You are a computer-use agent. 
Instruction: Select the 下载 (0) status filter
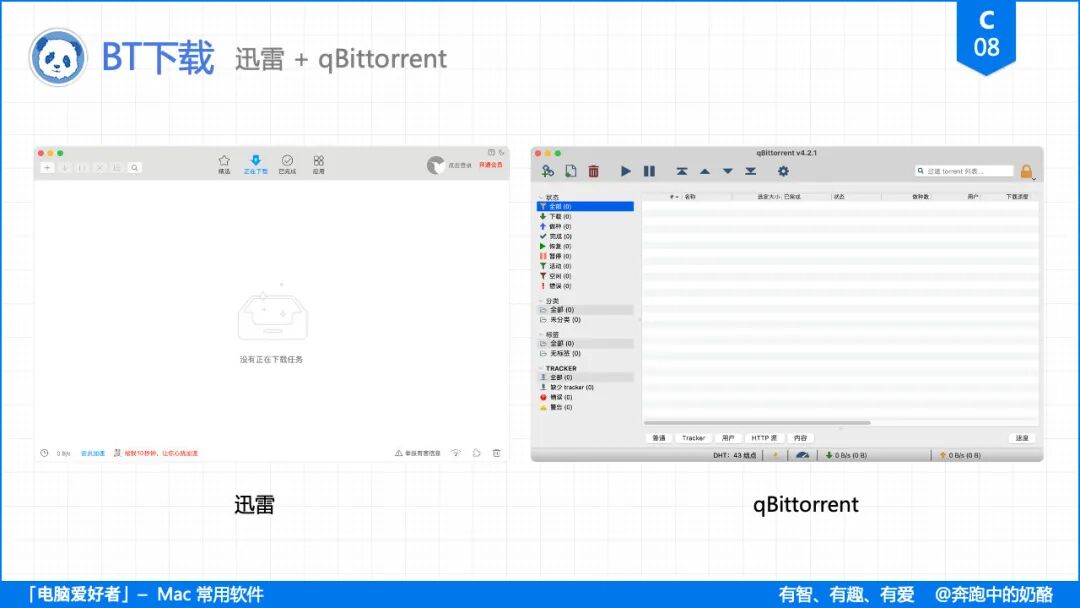tap(585, 216)
